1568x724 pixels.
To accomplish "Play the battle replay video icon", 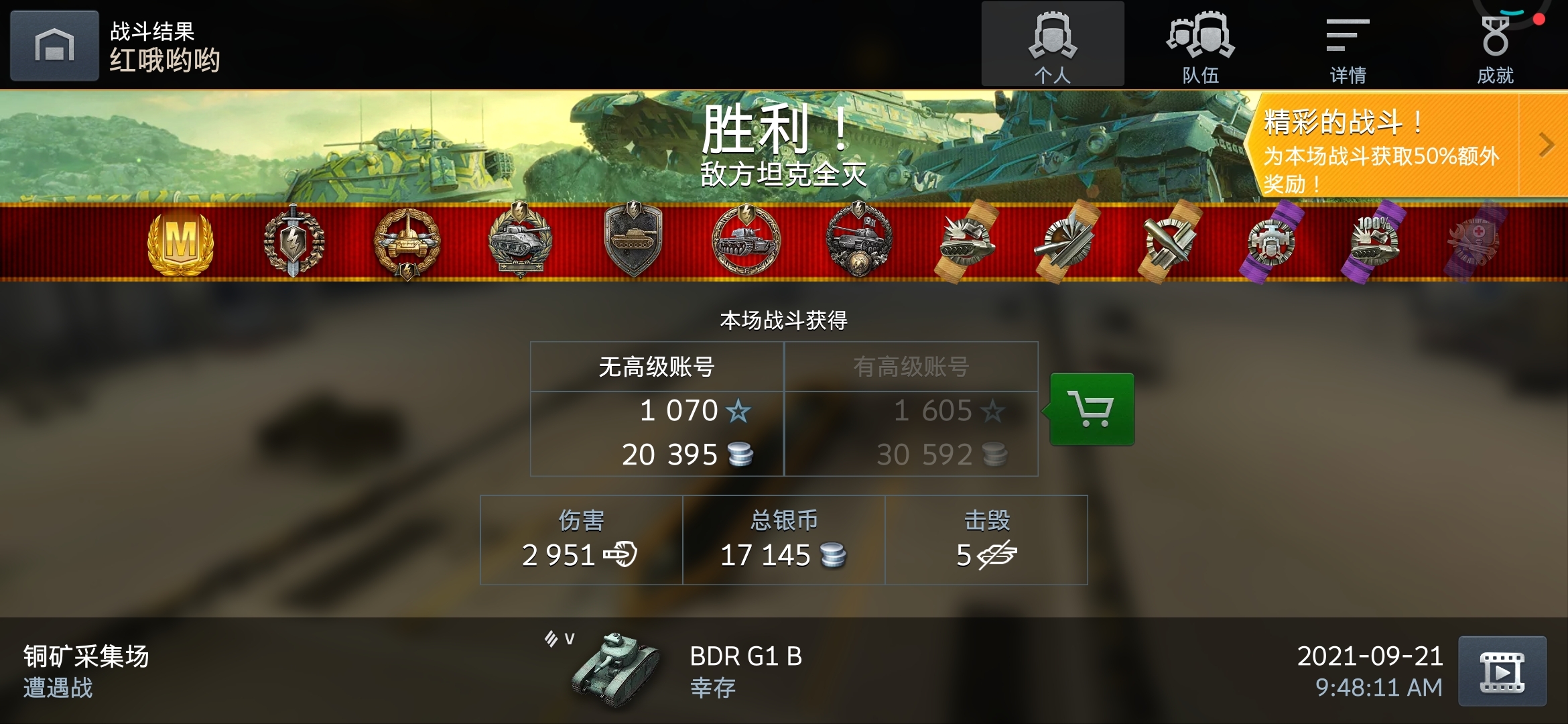I will click(x=1502, y=671).
